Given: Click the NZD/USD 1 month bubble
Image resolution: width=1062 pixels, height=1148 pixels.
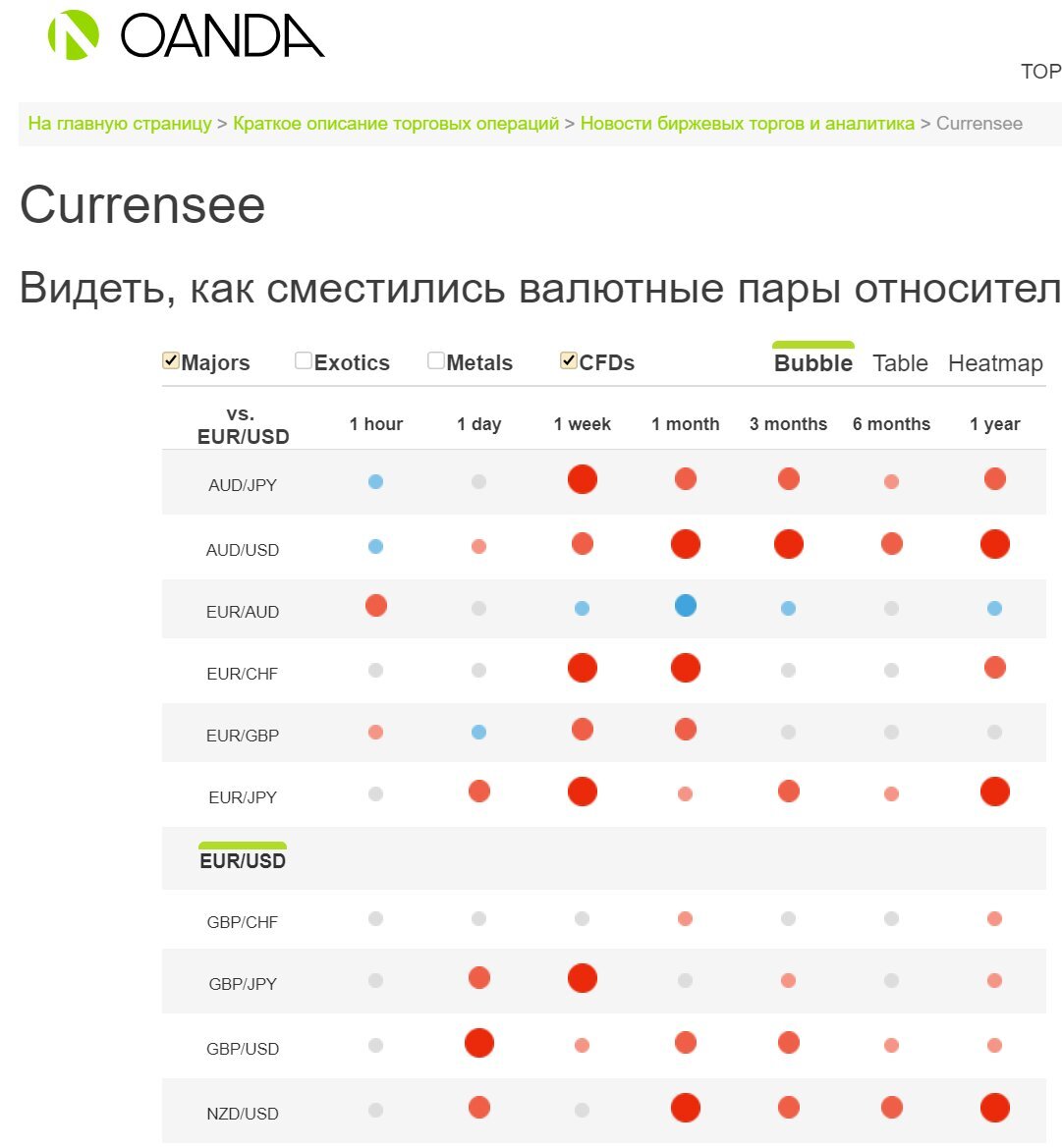Looking at the screenshot, I should coord(685,1107).
